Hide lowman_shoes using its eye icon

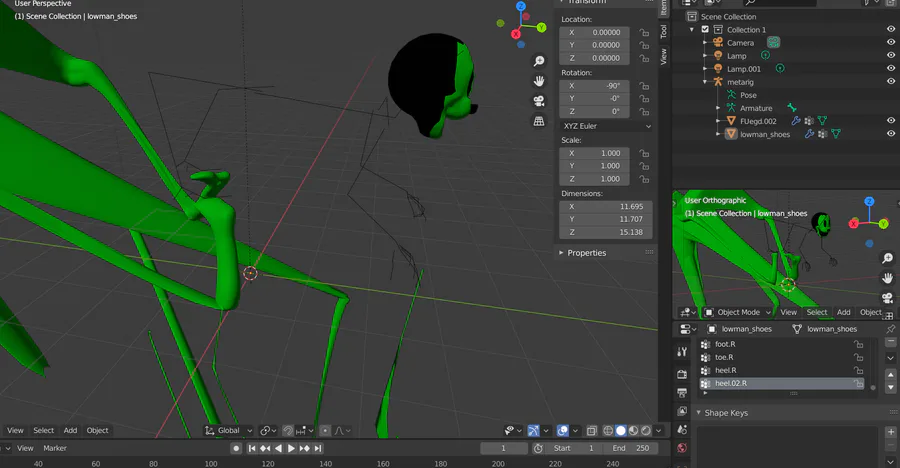(x=890, y=133)
